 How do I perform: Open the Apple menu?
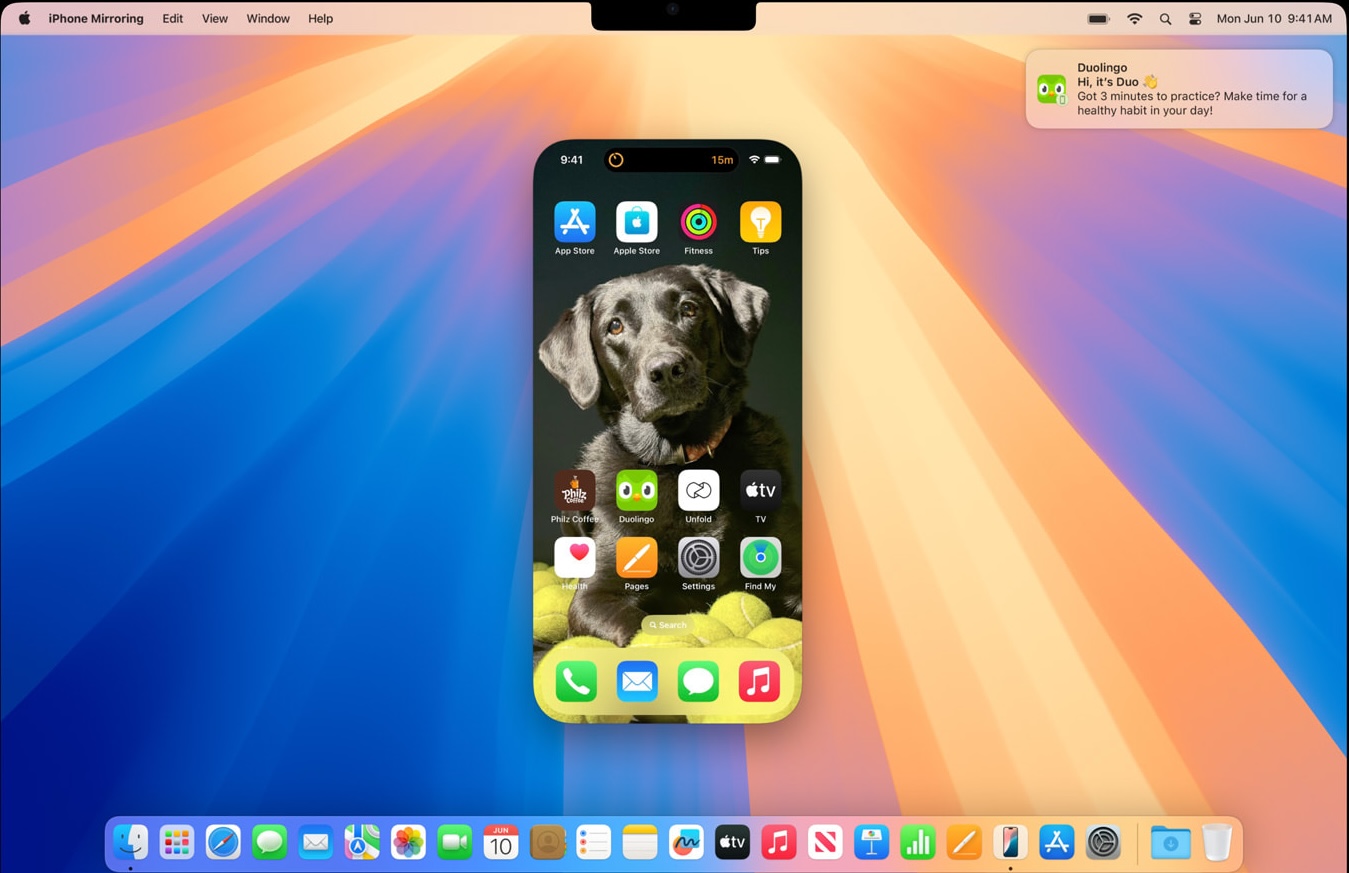(x=24, y=19)
